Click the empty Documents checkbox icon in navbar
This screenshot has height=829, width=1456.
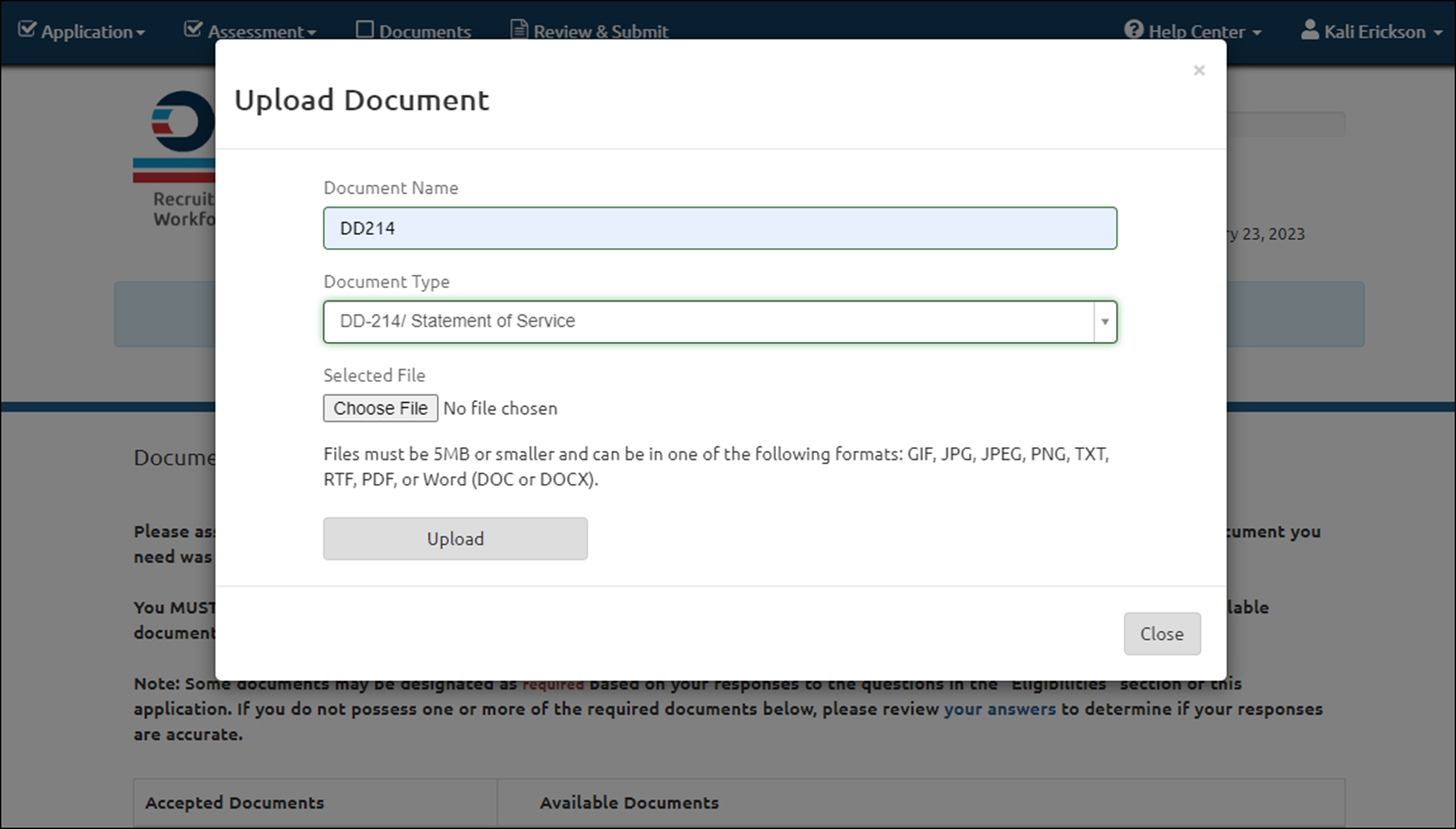[365, 30]
